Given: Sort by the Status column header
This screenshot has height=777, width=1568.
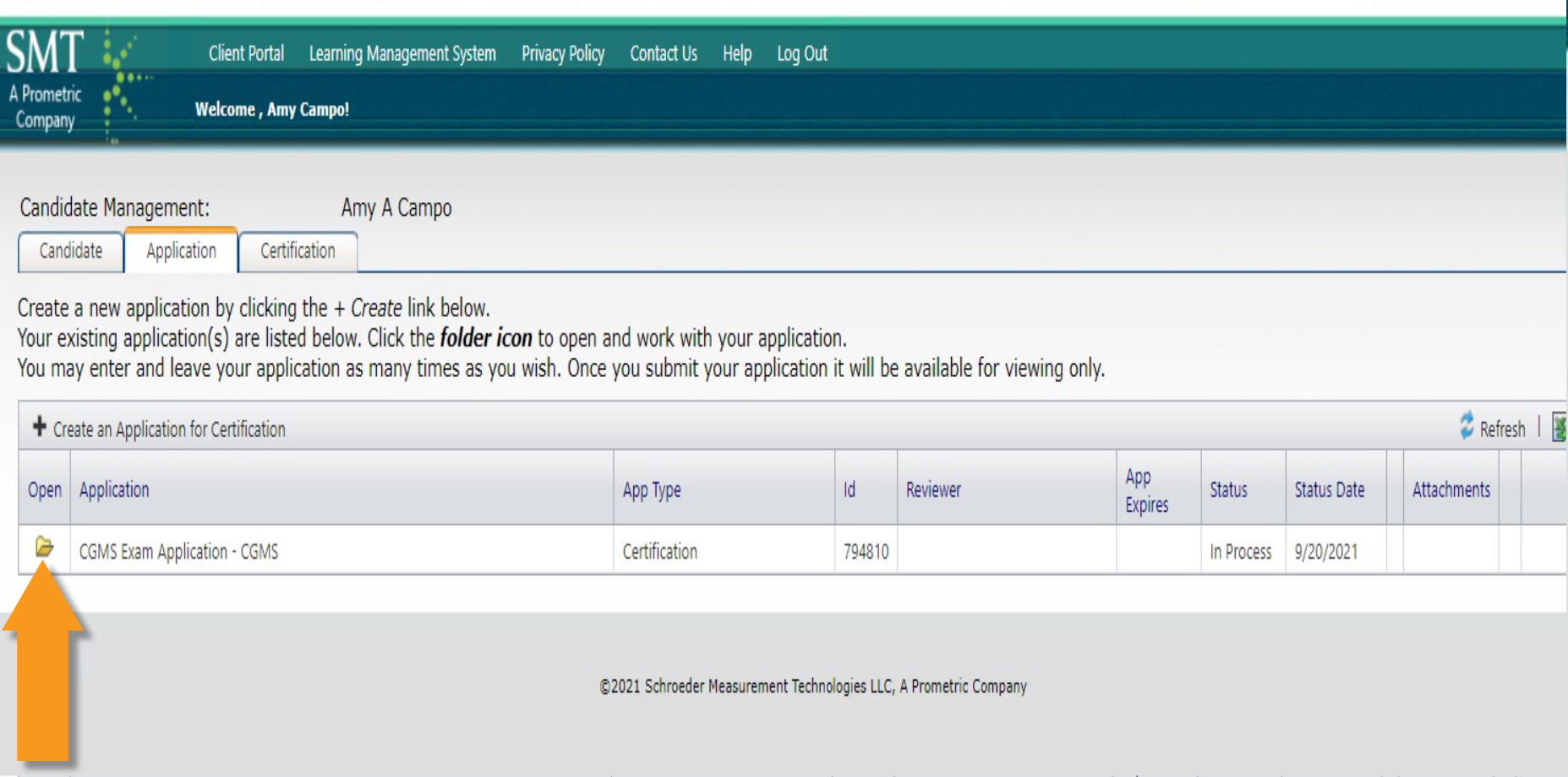Looking at the screenshot, I should (1229, 490).
